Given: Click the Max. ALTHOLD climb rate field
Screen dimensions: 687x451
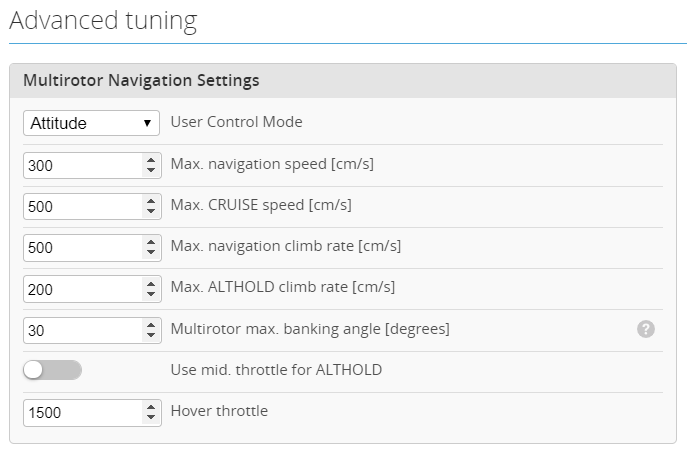Looking at the screenshot, I should pyautogui.click(x=82, y=289).
